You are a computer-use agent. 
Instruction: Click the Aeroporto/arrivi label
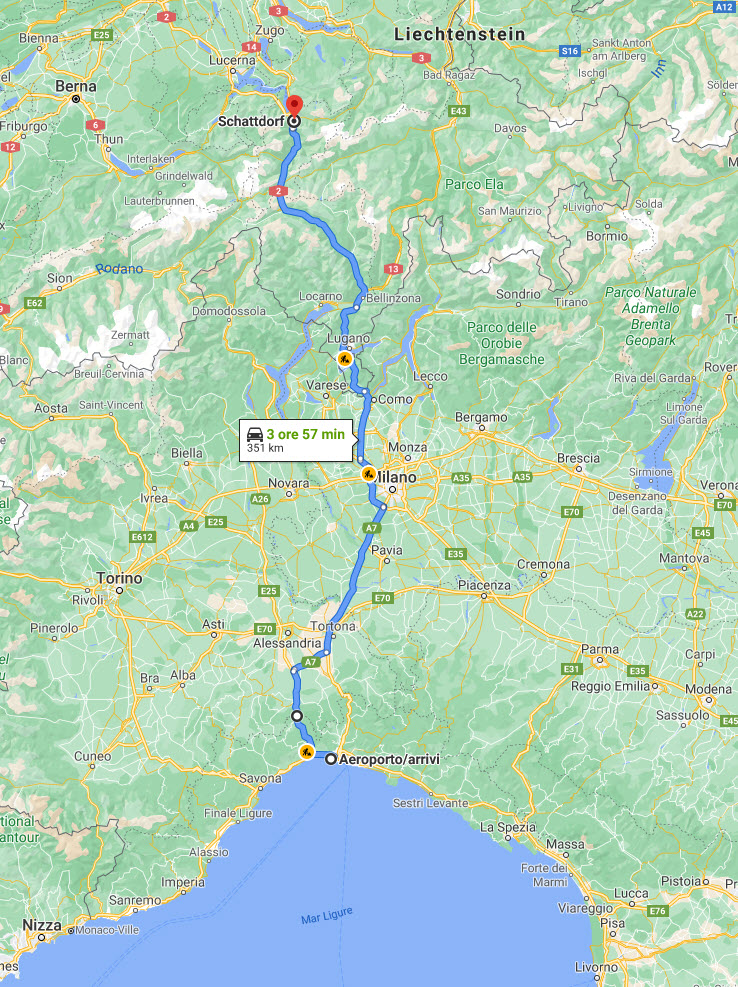point(389,759)
